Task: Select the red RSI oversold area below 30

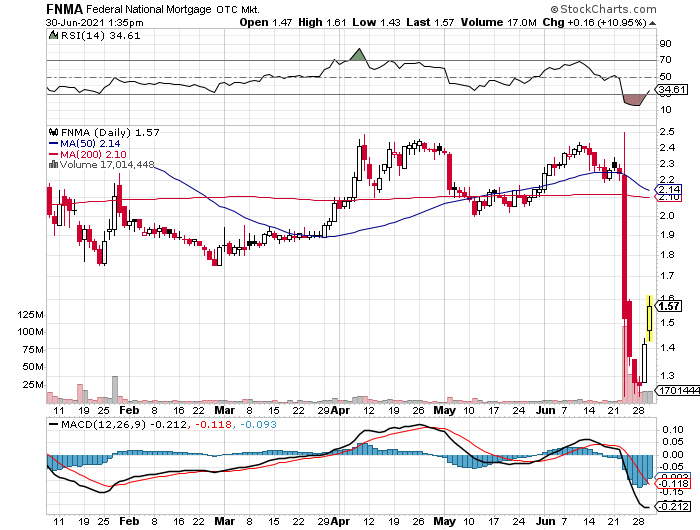Action: (633, 100)
